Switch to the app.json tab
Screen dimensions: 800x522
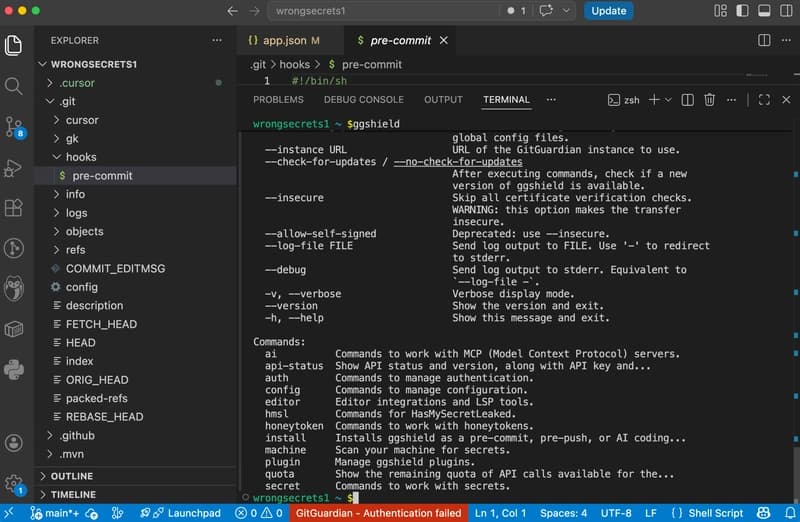(284, 40)
